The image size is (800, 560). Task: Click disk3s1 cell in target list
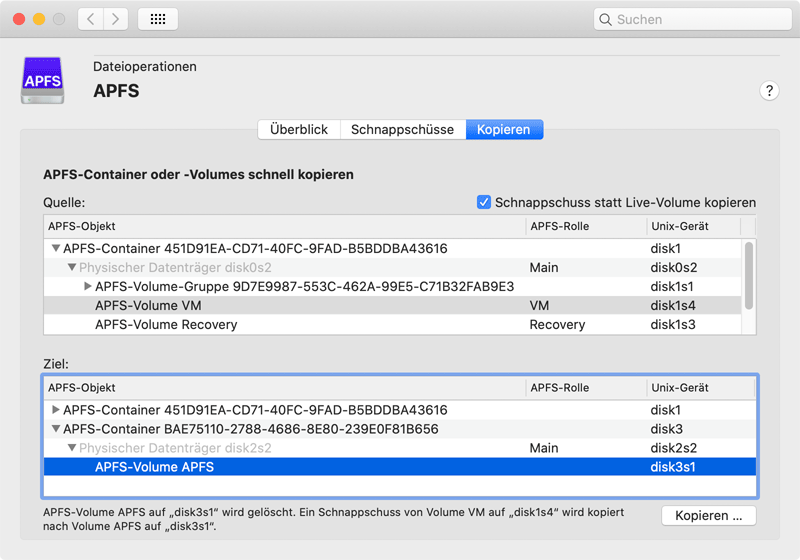point(673,467)
